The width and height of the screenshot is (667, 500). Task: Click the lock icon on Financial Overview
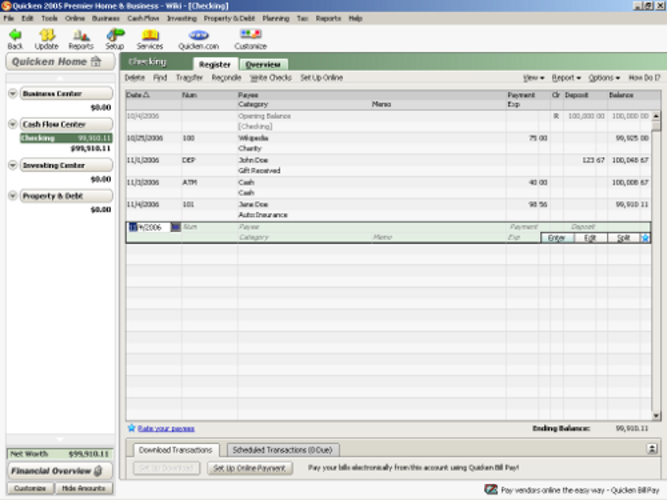pyautogui.click(x=98, y=471)
